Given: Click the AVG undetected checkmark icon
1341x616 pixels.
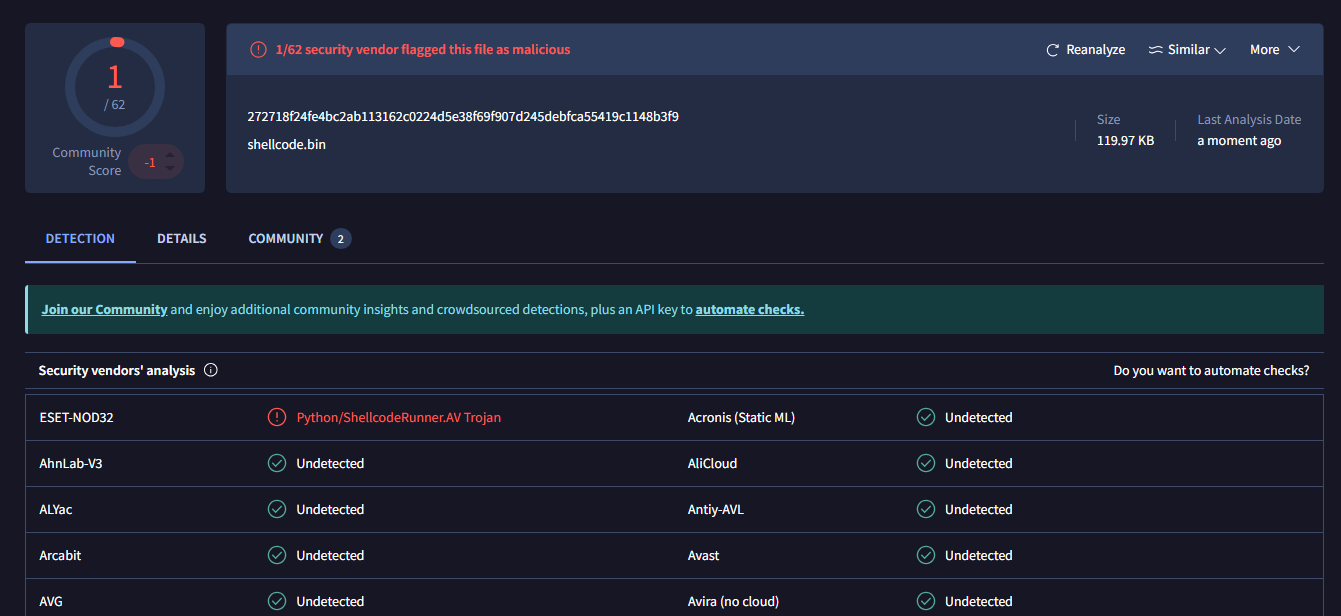Looking at the screenshot, I should 277,601.
